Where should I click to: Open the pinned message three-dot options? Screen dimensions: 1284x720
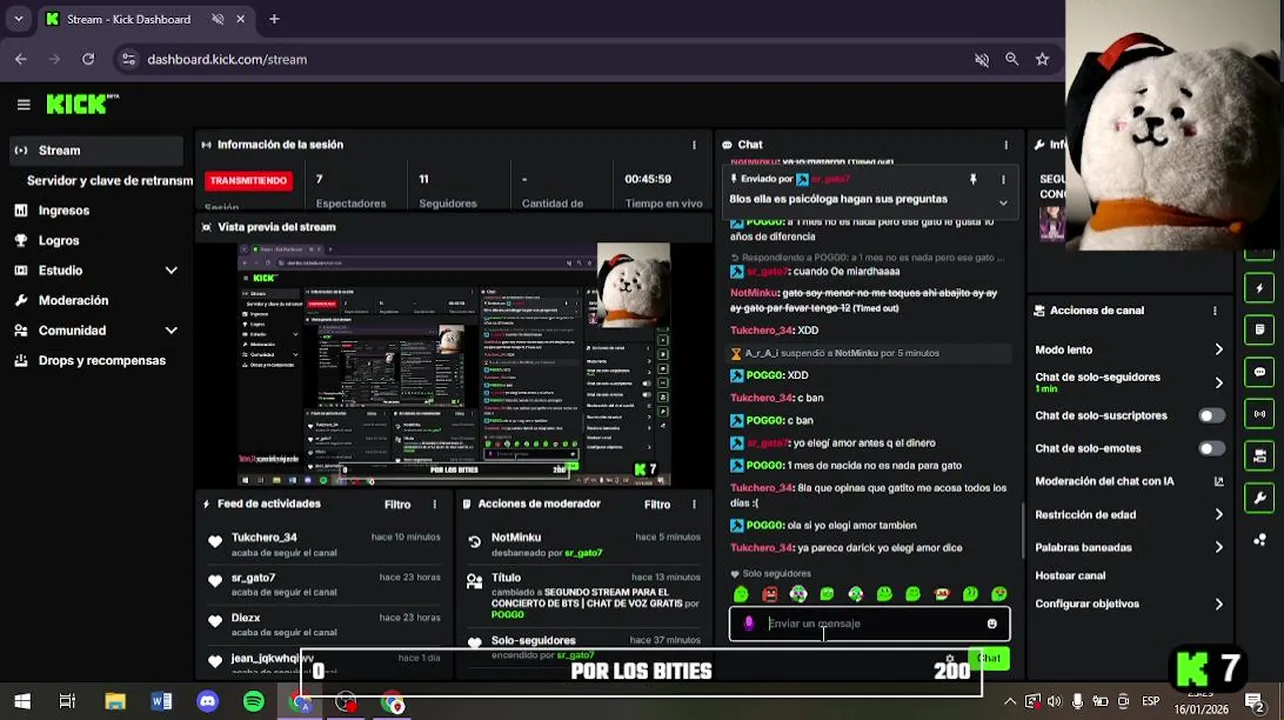tap(1003, 179)
